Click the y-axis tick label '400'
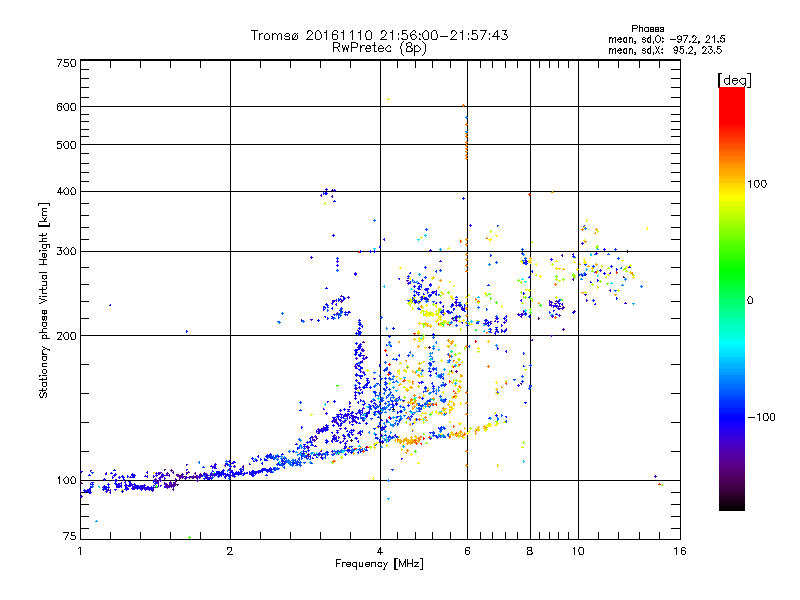The height and width of the screenshot is (600, 800). point(67,192)
